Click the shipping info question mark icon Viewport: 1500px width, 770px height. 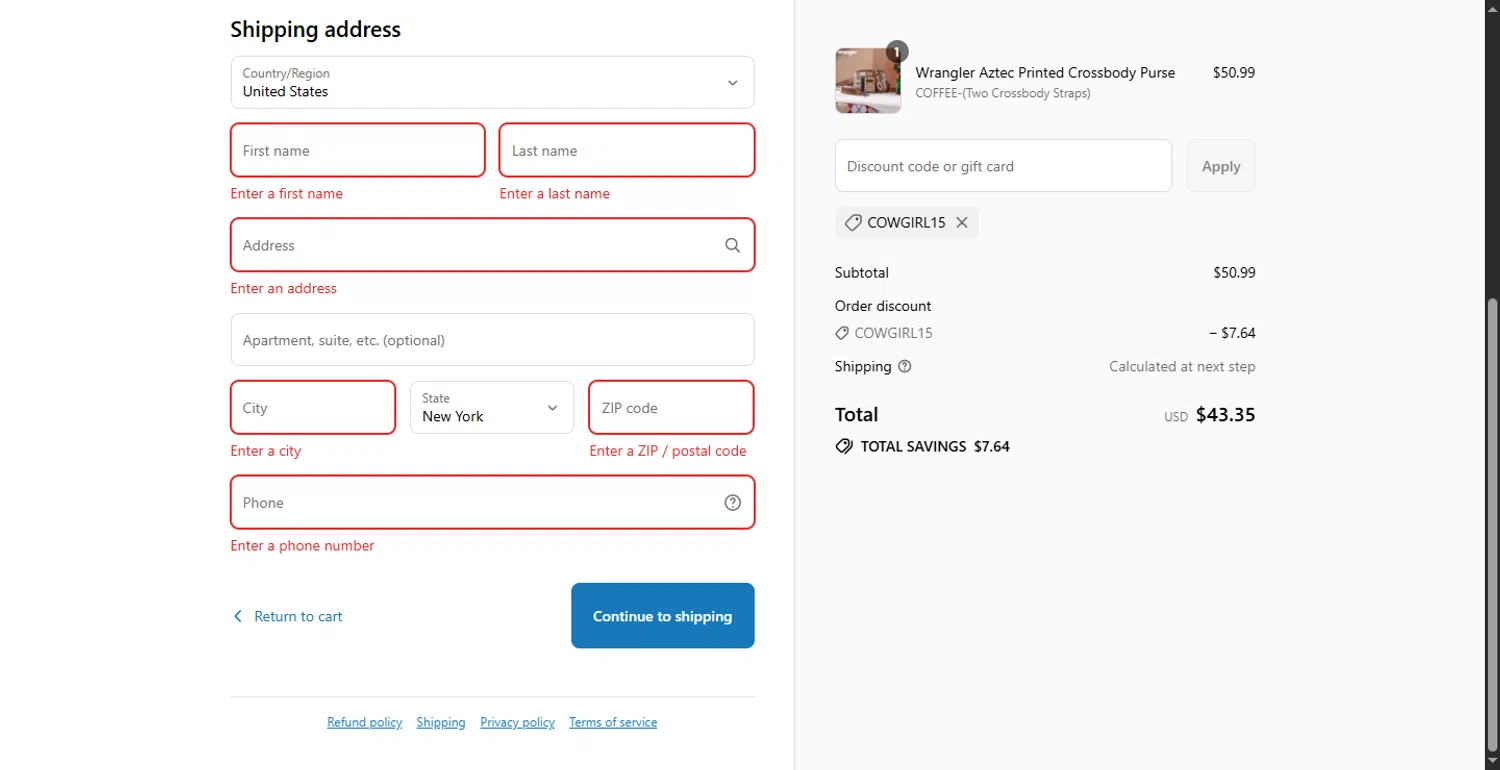pyautogui.click(x=905, y=367)
